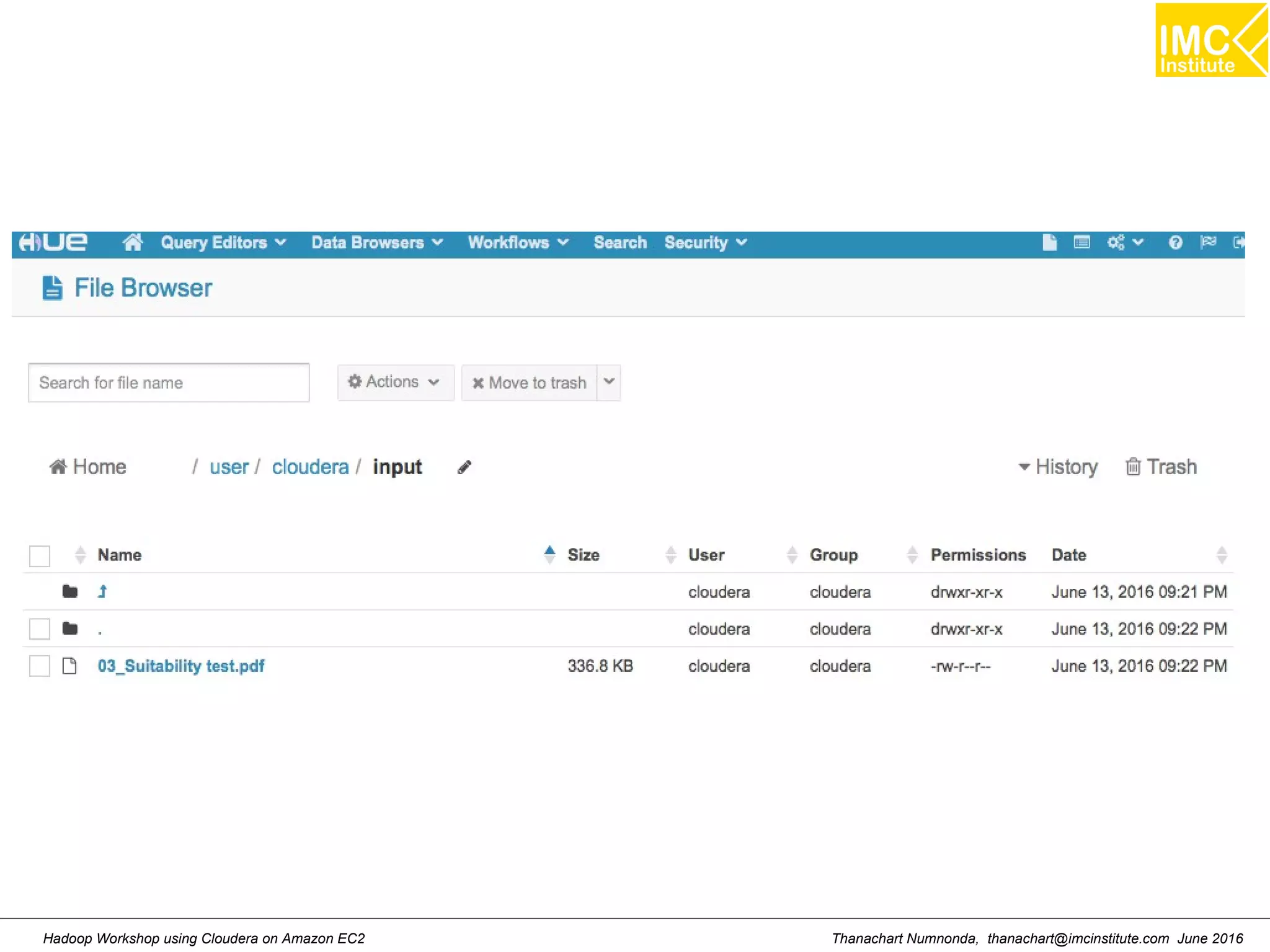
Task: Click the Hue logo
Action: pos(53,242)
